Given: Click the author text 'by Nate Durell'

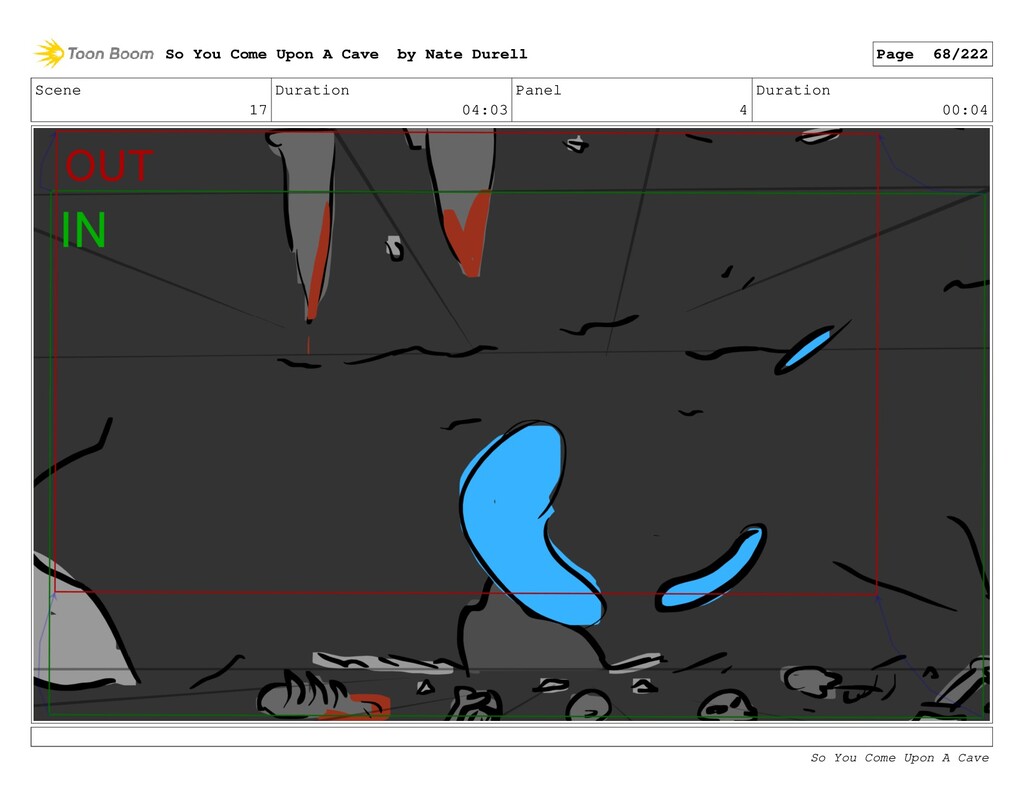Looking at the screenshot, I should click(x=462, y=54).
